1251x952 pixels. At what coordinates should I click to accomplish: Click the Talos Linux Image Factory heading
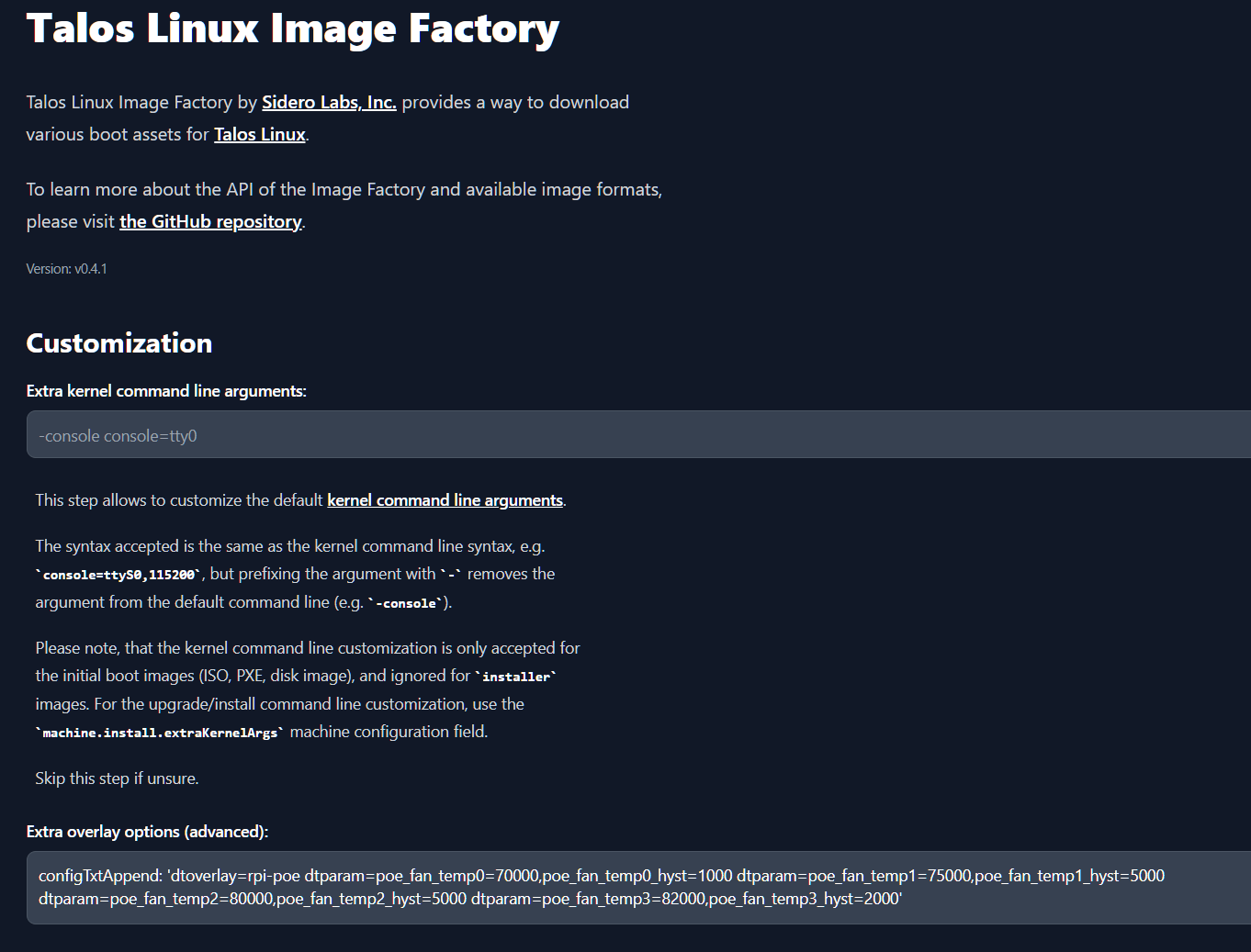pyautogui.click(x=292, y=28)
